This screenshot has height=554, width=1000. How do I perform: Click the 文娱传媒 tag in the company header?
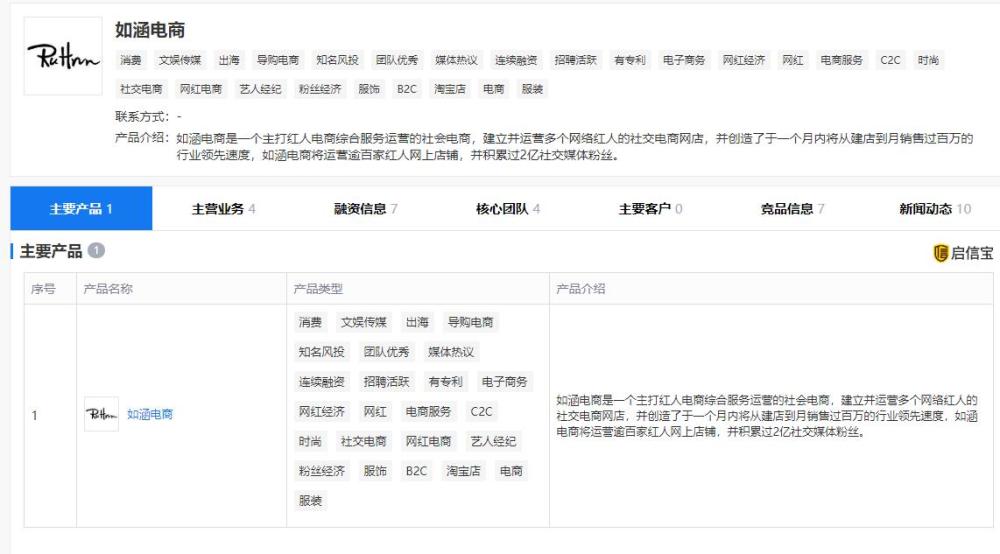(x=180, y=60)
